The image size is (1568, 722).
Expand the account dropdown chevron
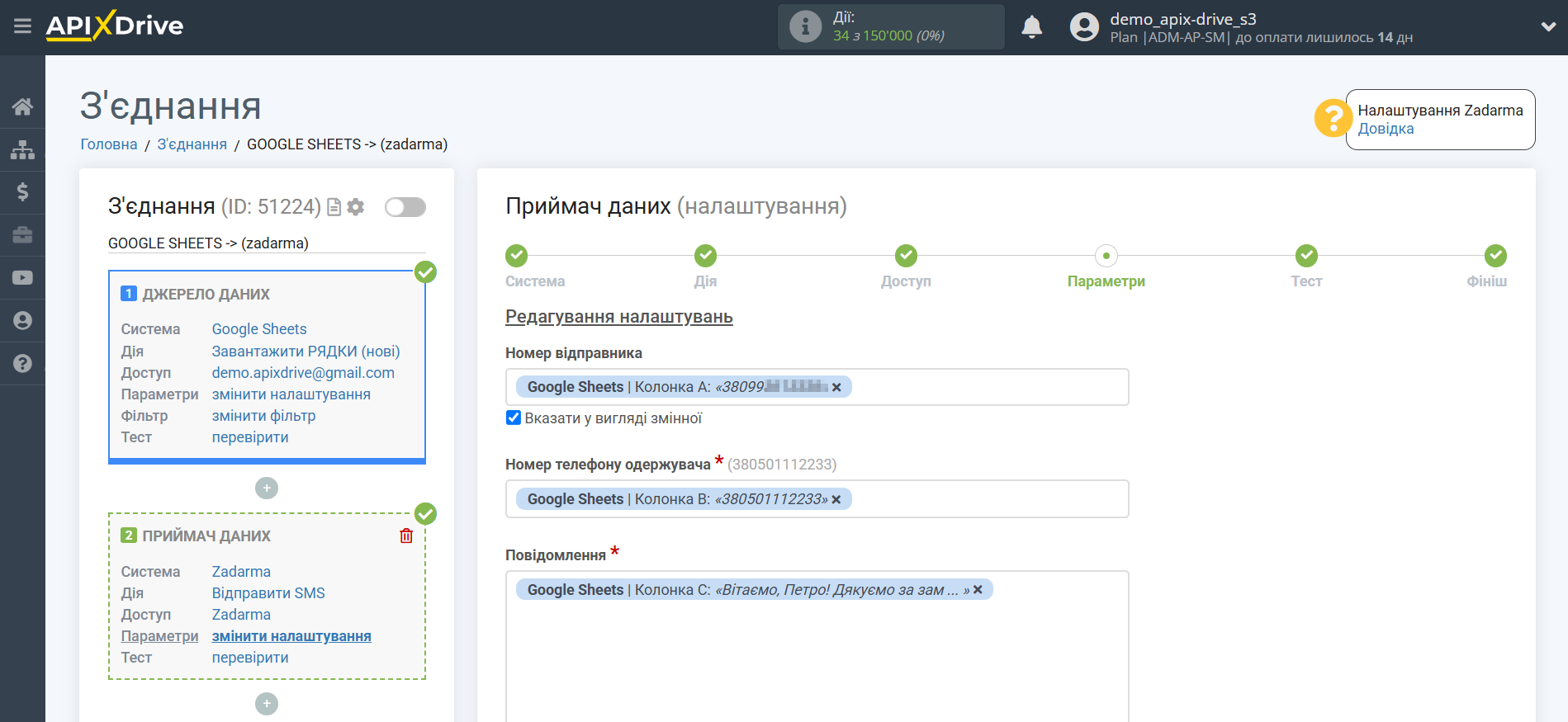1548,26
